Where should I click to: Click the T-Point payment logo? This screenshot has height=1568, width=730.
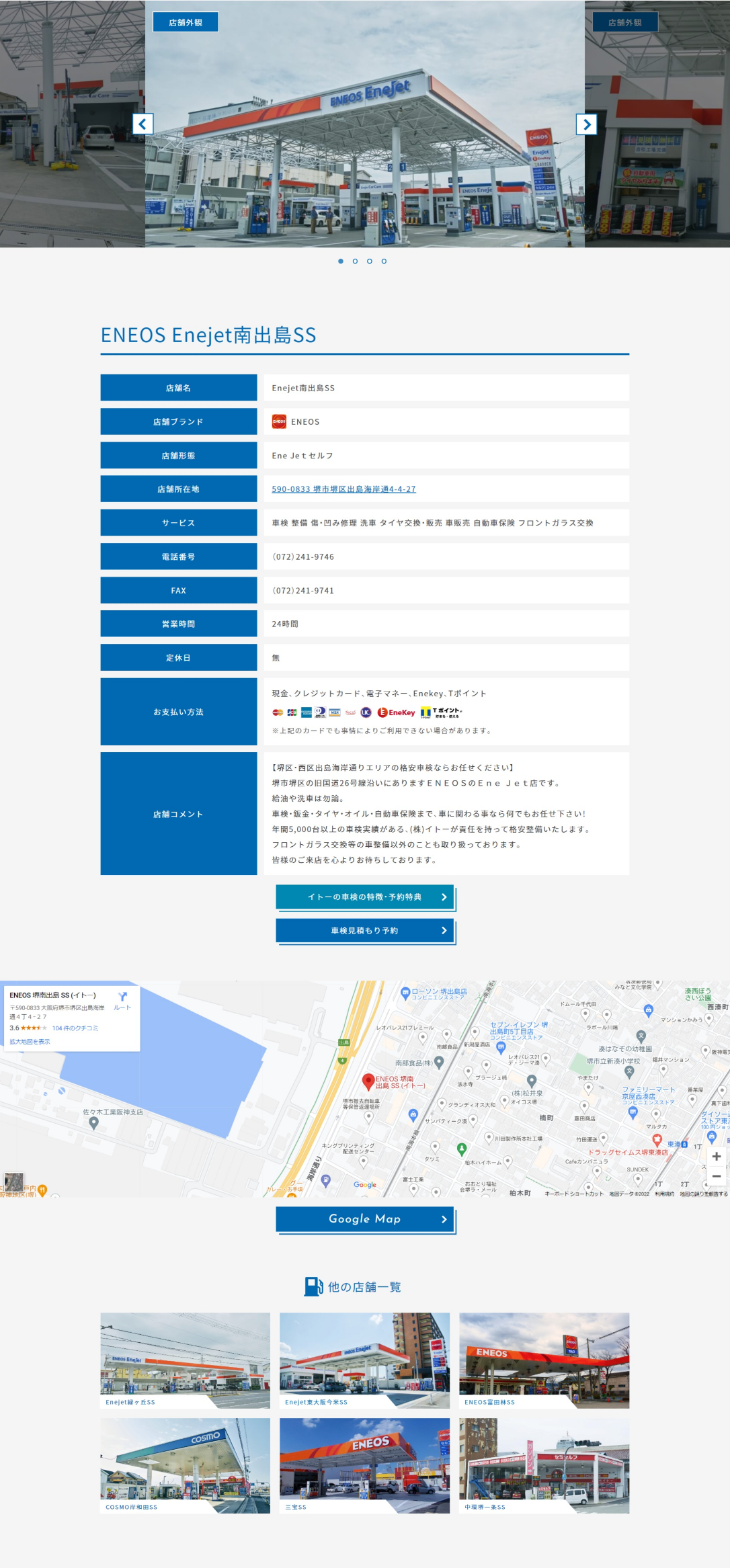pos(441,712)
